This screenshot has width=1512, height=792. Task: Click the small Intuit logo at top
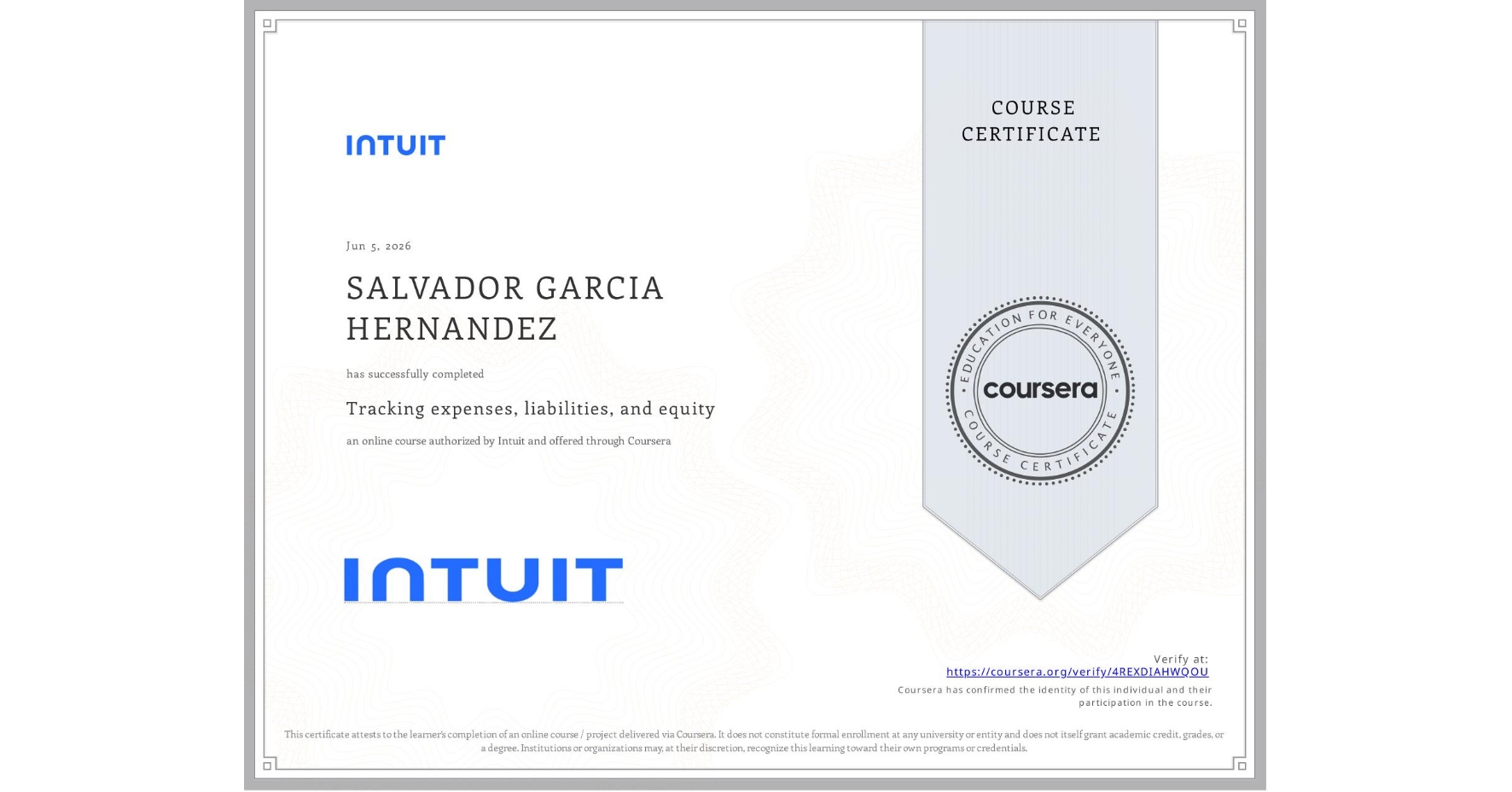pyautogui.click(x=396, y=145)
